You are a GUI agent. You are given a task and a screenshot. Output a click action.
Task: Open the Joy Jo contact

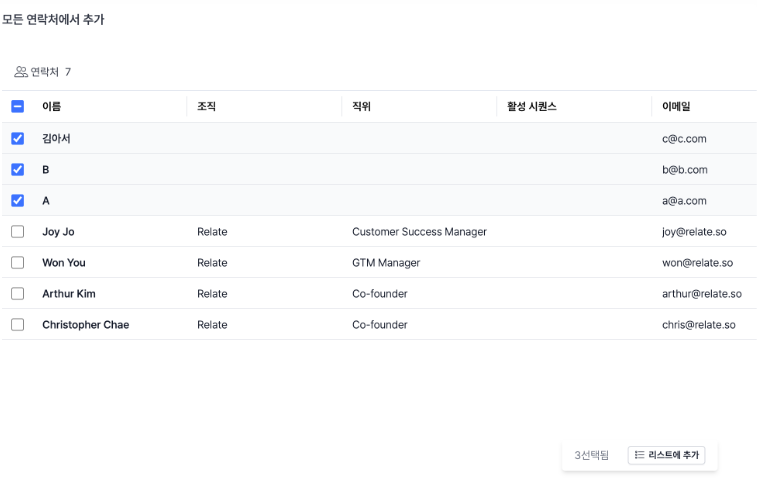pos(58,232)
